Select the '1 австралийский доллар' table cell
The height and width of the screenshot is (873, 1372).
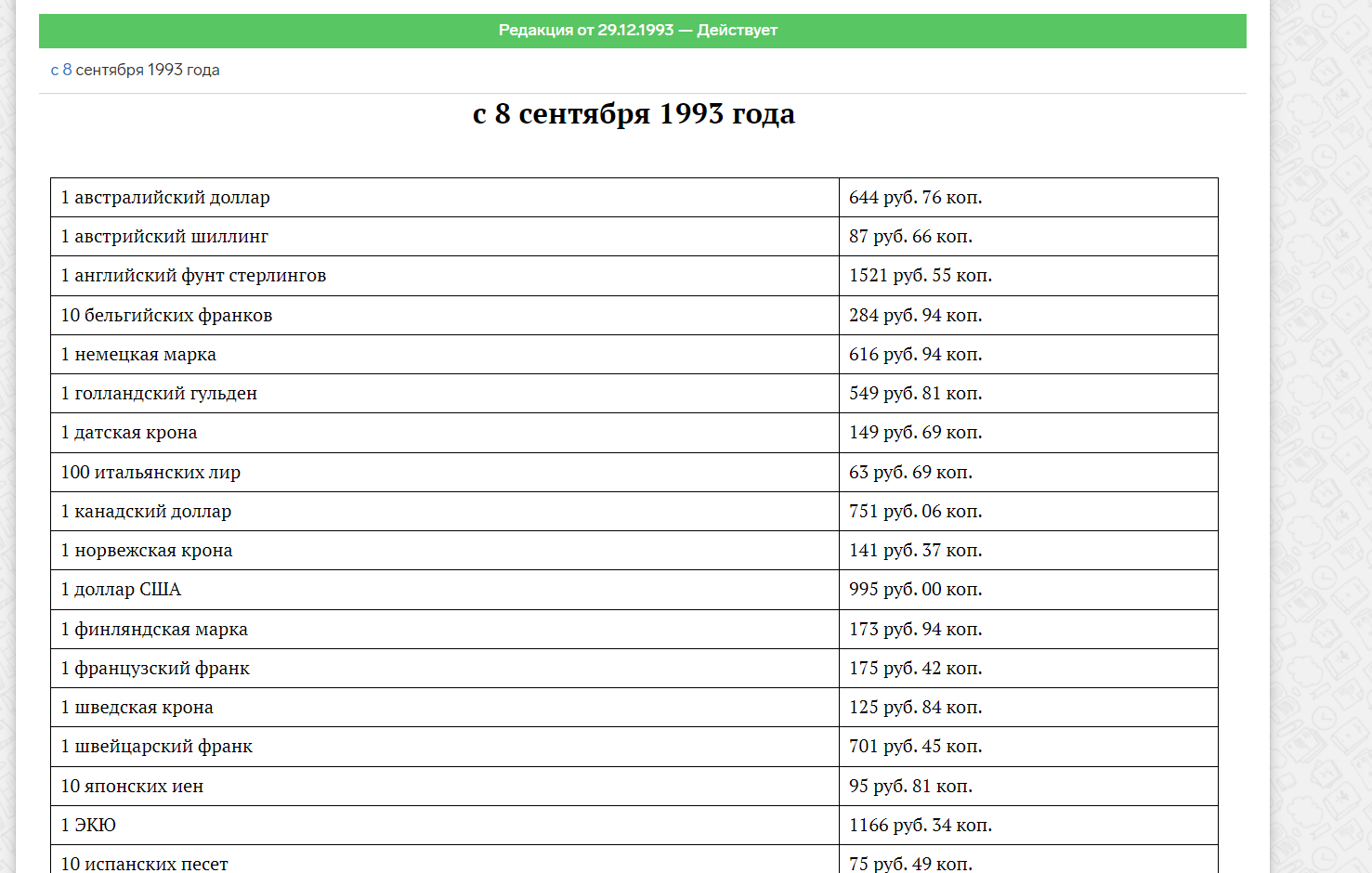pyautogui.click(x=445, y=198)
